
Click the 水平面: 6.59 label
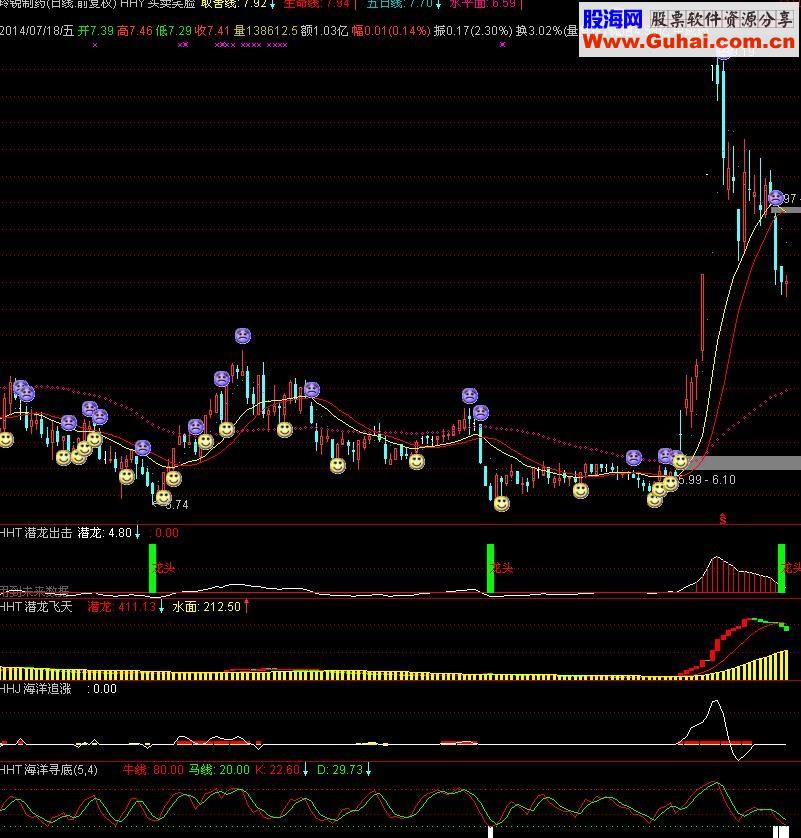click(x=485, y=4)
